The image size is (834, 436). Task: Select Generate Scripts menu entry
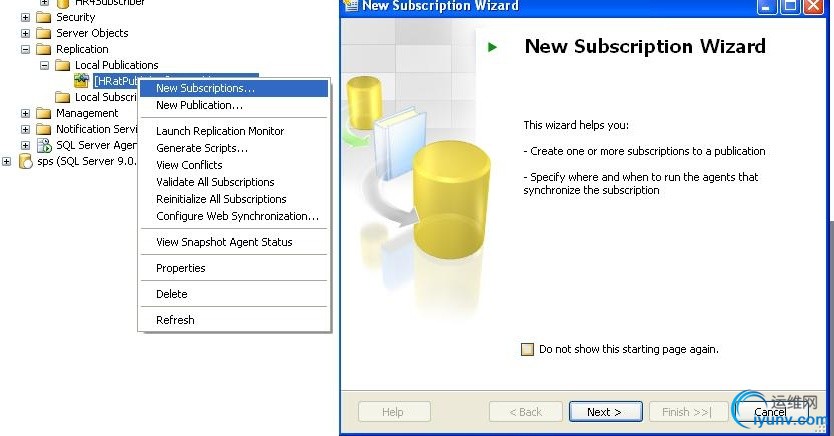coord(234,148)
